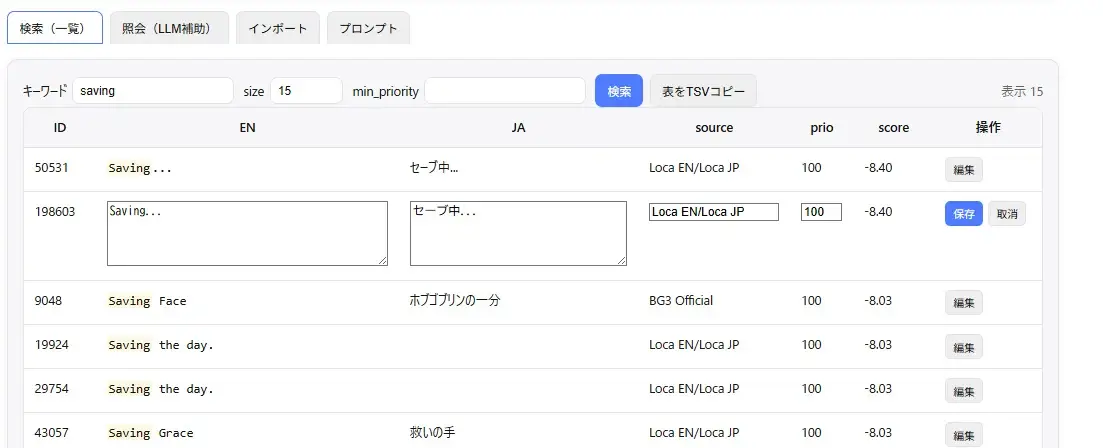
Task: Click 編集 for Saving Face row
Action: 964,302
